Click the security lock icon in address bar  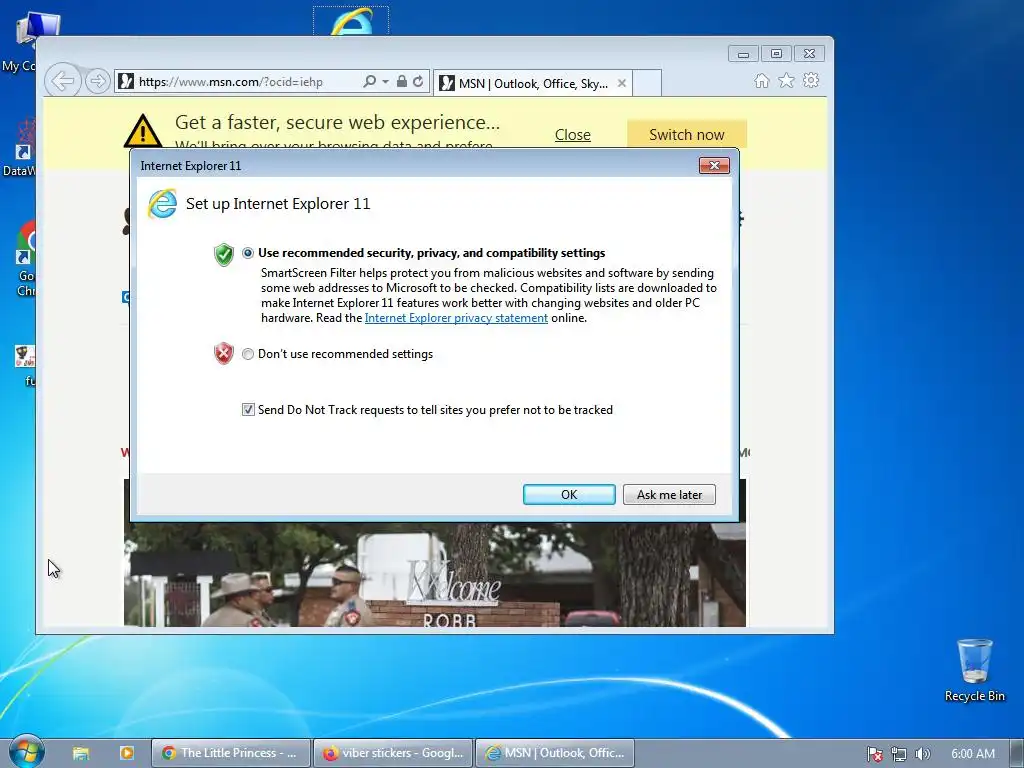402,82
